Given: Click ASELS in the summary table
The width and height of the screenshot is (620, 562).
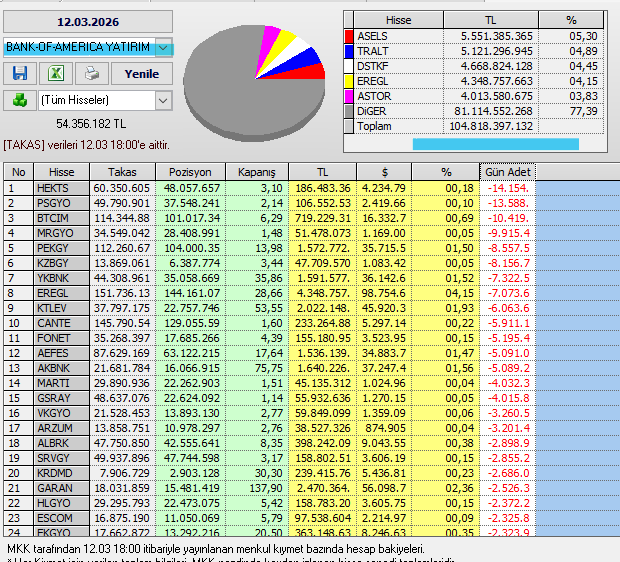Looking at the screenshot, I should tap(399, 36).
